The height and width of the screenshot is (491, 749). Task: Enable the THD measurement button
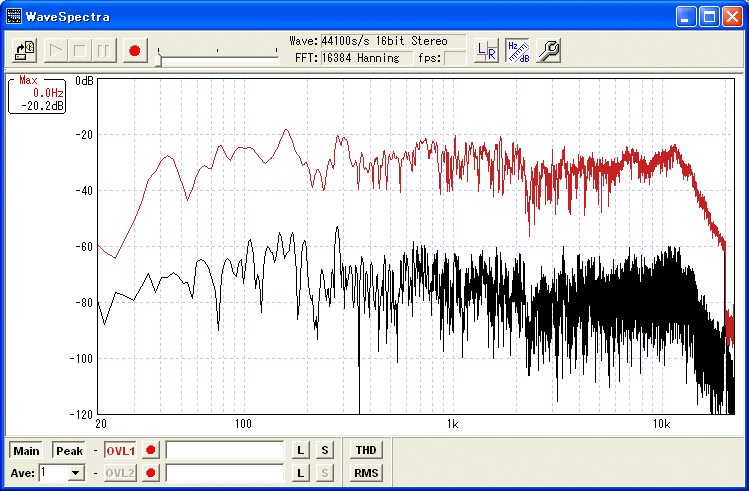coord(365,451)
